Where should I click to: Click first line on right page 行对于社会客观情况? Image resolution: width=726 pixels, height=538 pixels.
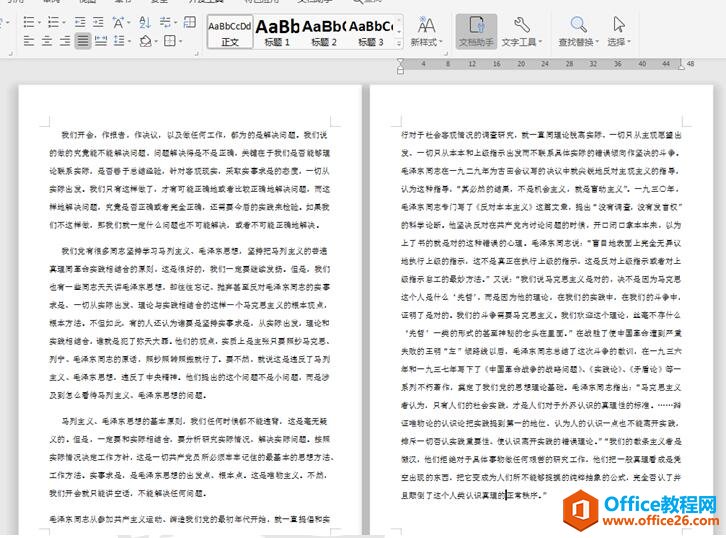pyautogui.click(x=541, y=135)
